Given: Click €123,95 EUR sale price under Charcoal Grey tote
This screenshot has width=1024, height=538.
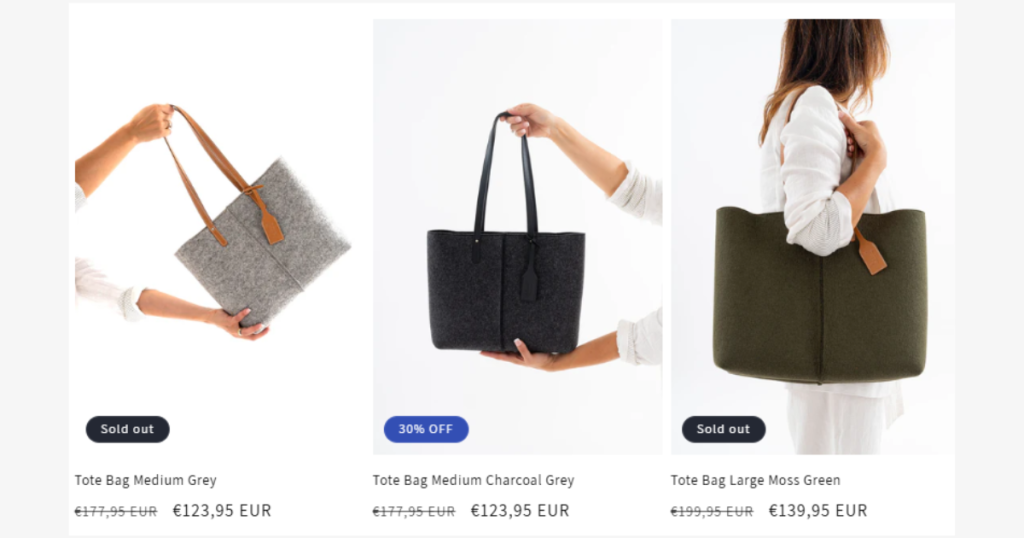Looking at the screenshot, I should click(x=520, y=511).
